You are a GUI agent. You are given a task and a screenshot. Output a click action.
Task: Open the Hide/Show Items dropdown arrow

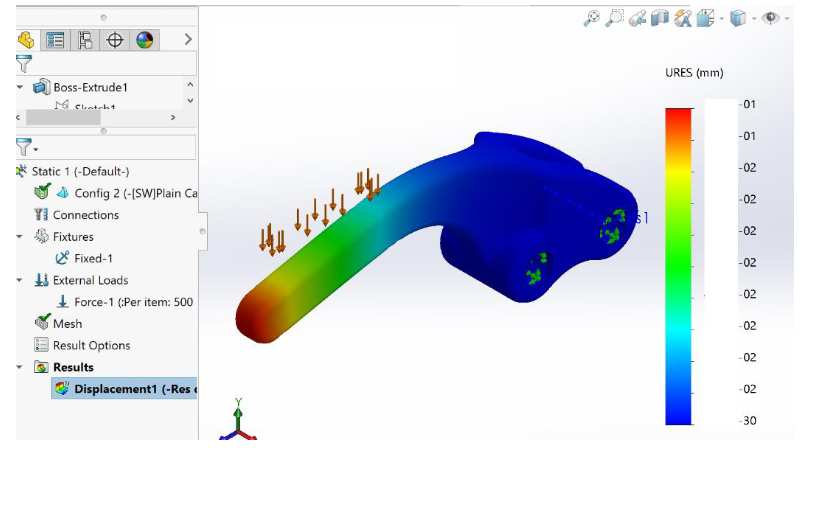pos(787,19)
